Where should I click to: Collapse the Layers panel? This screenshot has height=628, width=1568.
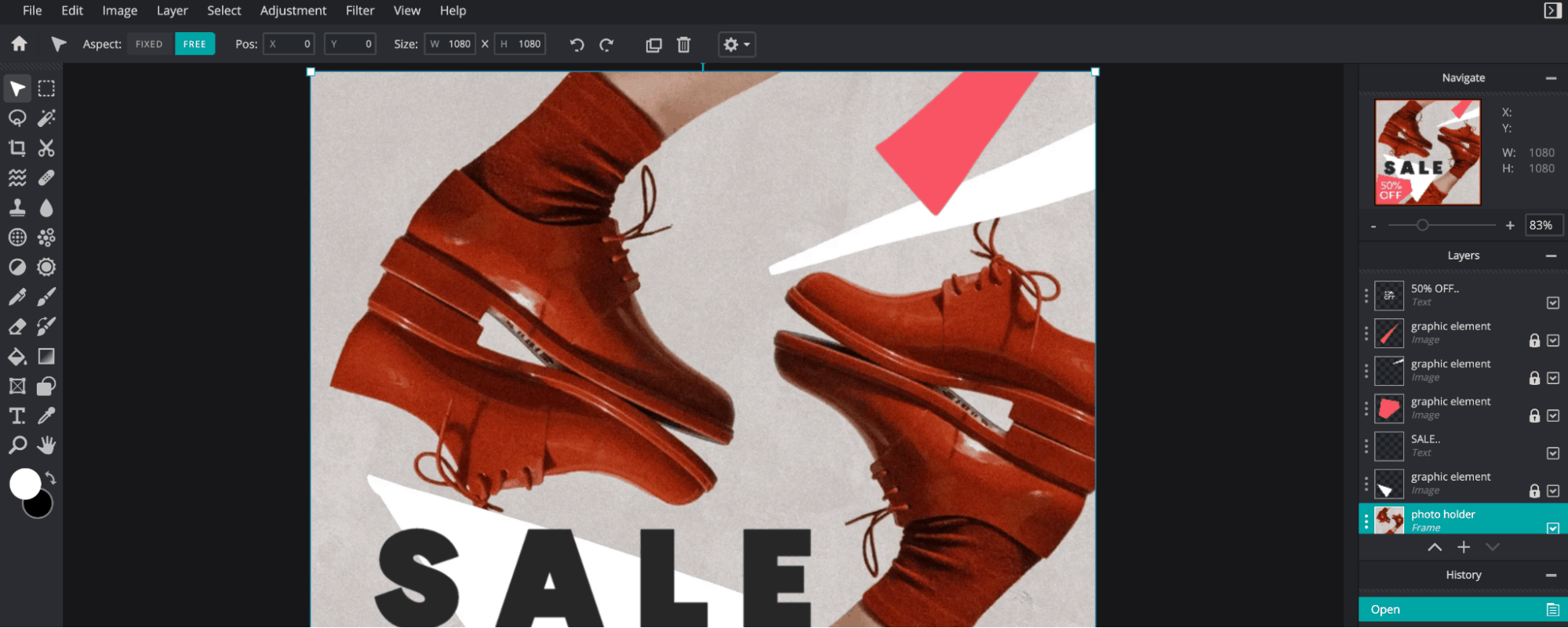[1551, 256]
